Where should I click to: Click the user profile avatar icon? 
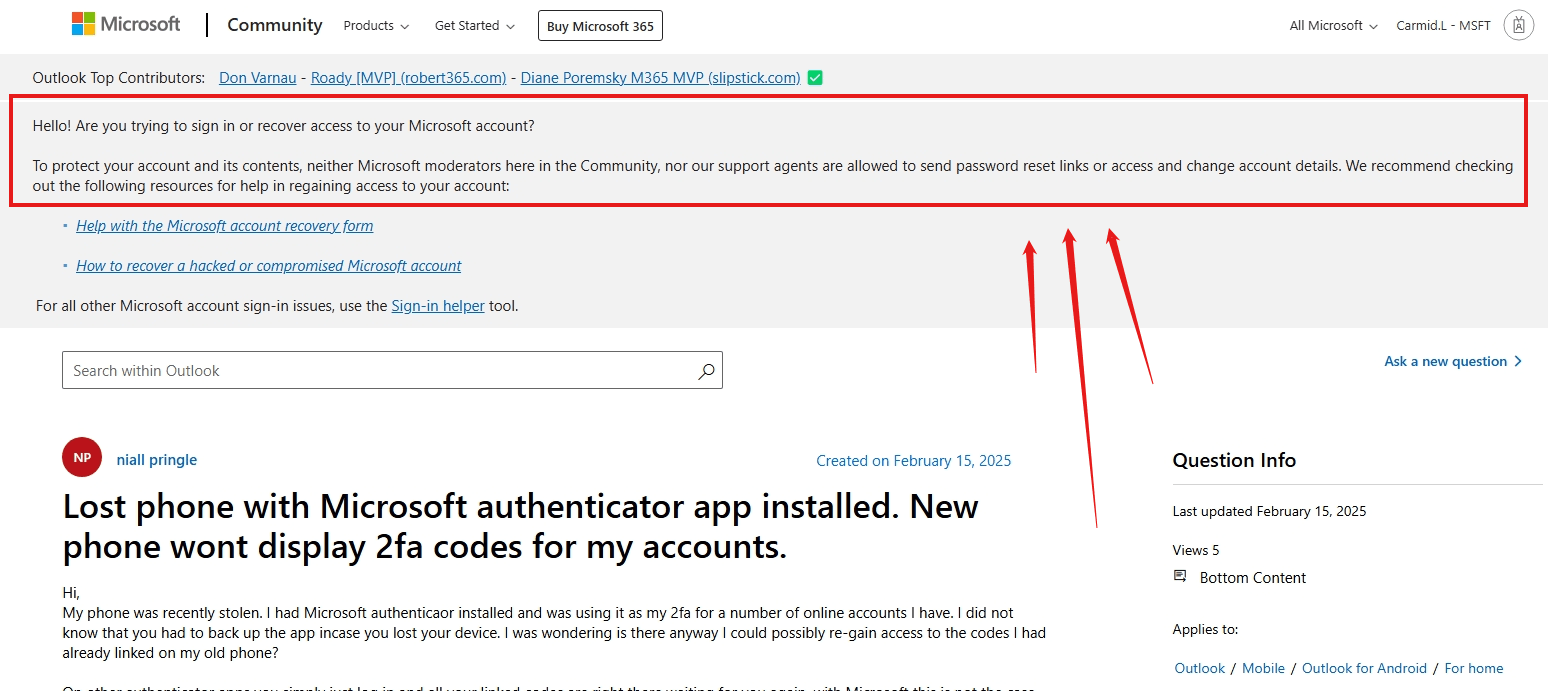pyautogui.click(x=1518, y=26)
